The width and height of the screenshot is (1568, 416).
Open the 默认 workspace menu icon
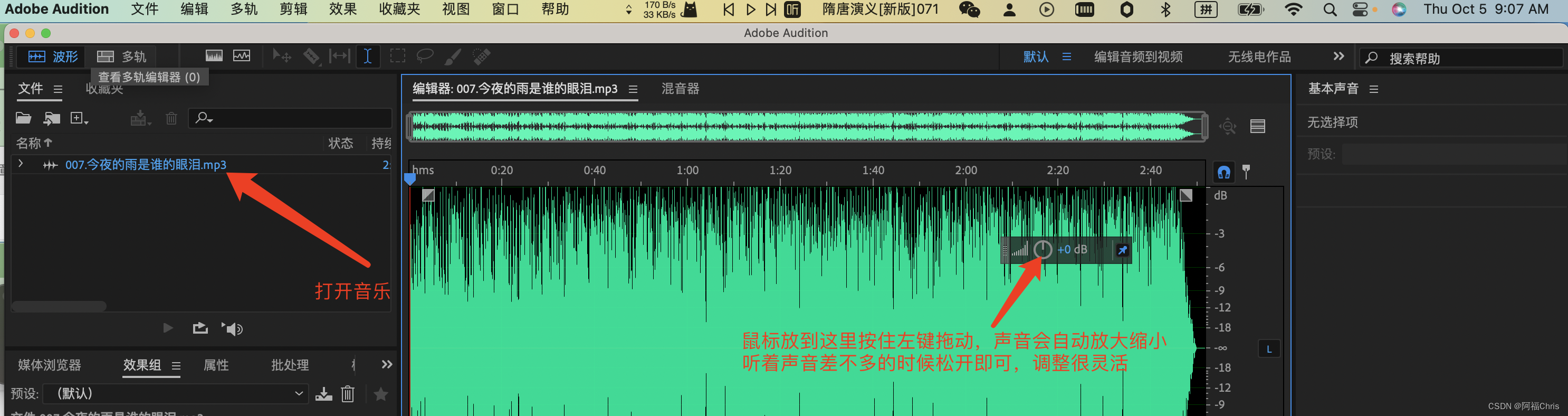(x=1066, y=56)
